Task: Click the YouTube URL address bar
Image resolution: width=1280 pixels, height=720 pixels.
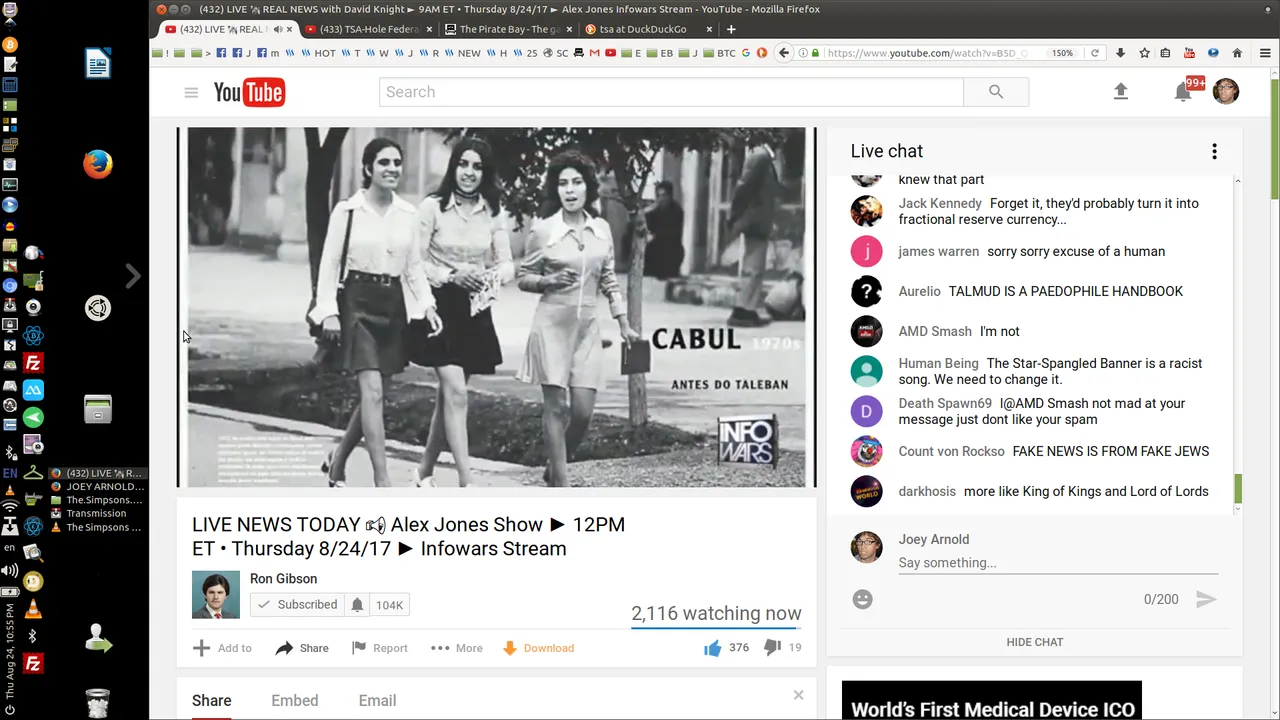Action: pos(925,53)
